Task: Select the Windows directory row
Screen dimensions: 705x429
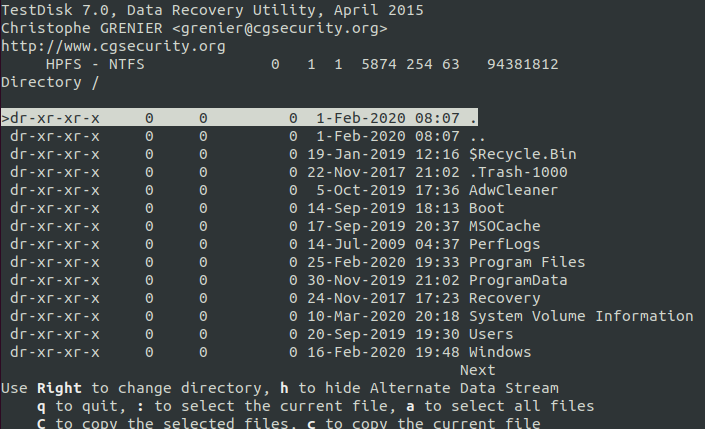Action: pyautogui.click(x=499, y=352)
